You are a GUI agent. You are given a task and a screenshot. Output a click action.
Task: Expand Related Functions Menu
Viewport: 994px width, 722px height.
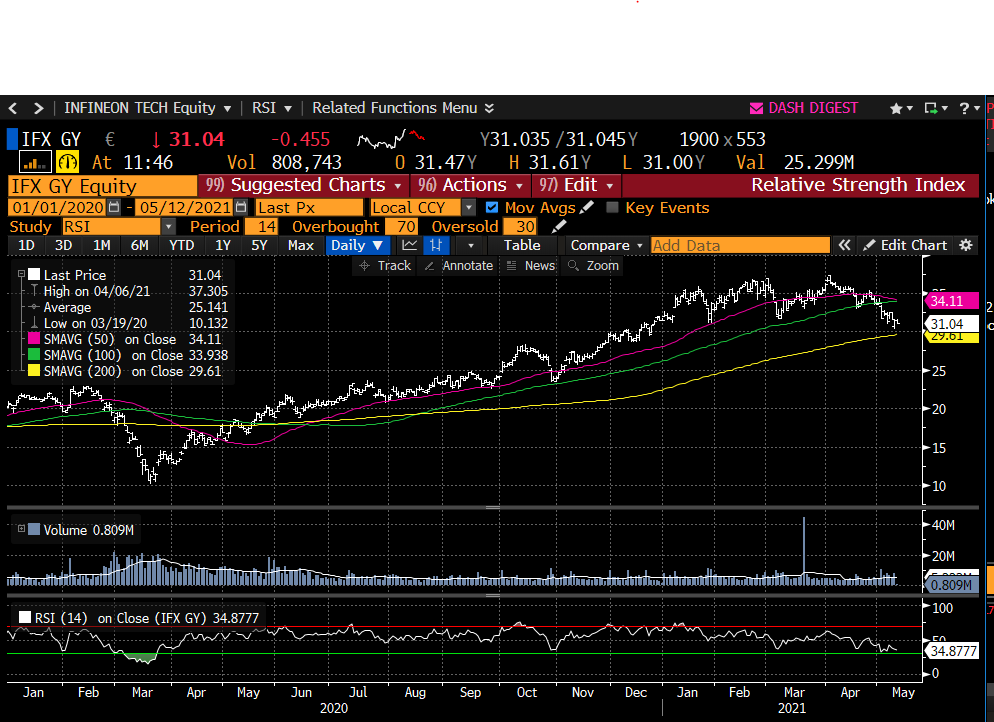point(403,108)
